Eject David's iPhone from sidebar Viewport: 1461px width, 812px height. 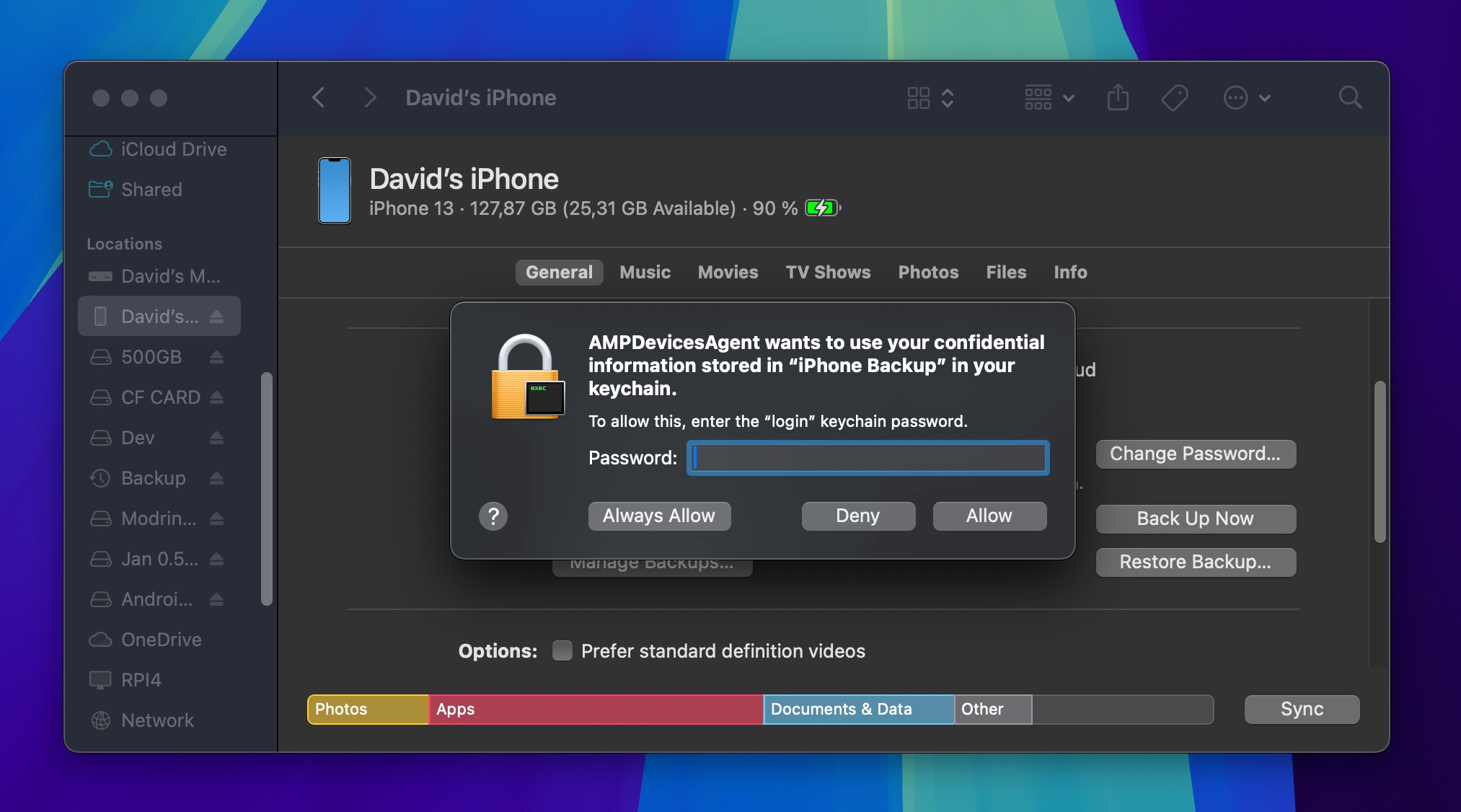tap(216, 317)
